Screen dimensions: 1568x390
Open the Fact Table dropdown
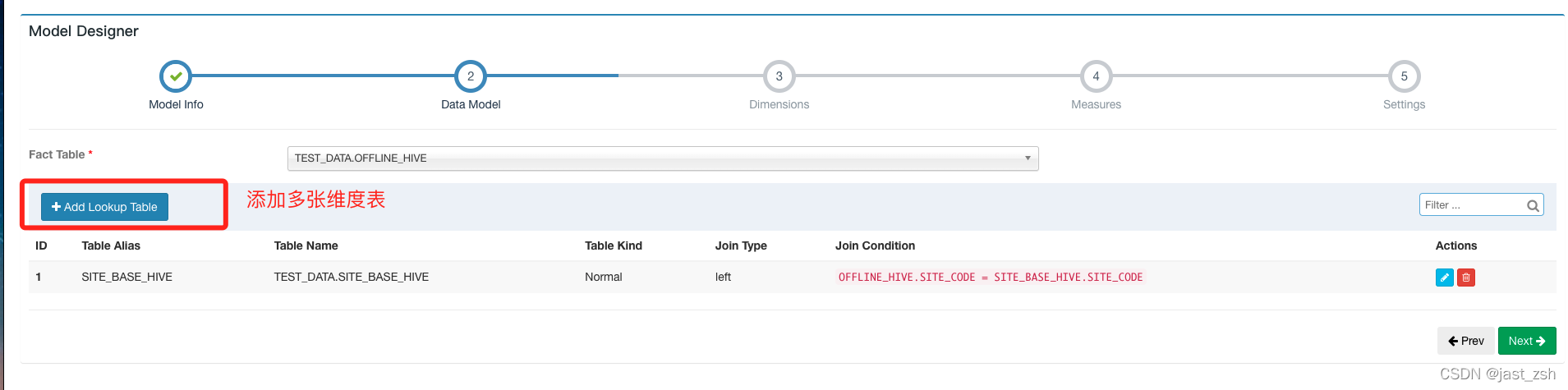pyautogui.click(x=663, y=158)
